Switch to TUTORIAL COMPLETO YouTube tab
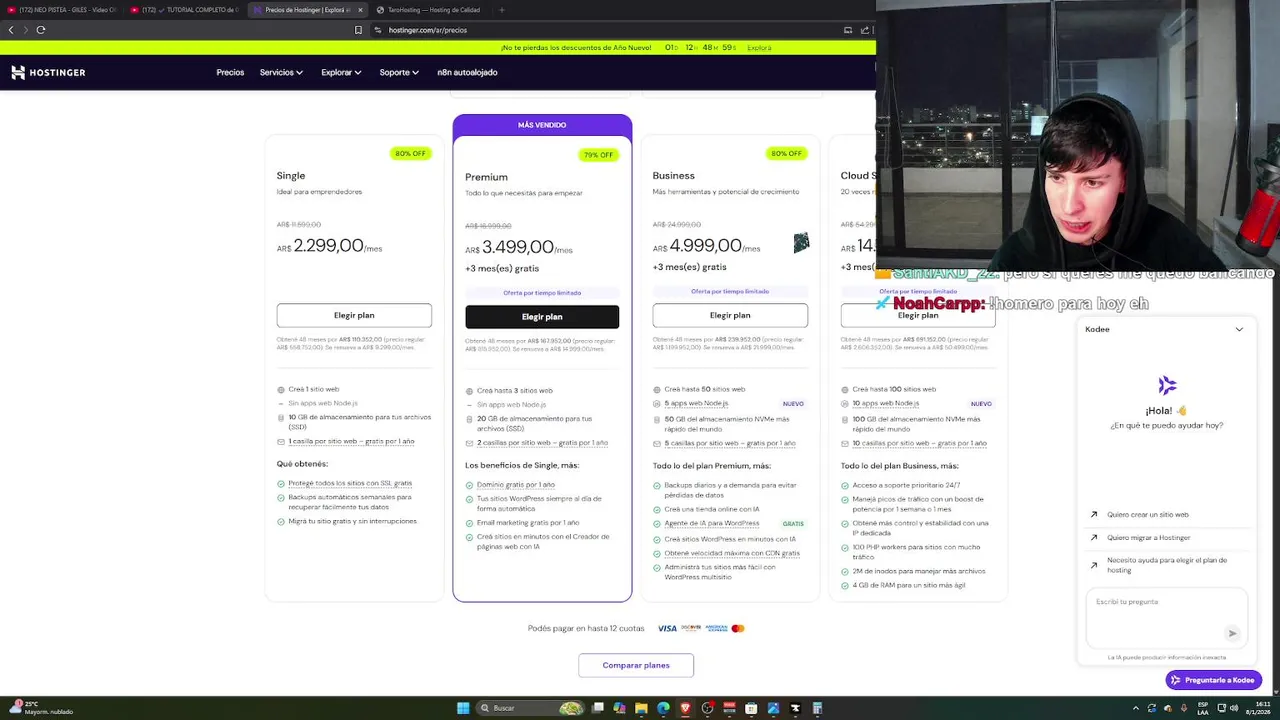 [185, 10]
